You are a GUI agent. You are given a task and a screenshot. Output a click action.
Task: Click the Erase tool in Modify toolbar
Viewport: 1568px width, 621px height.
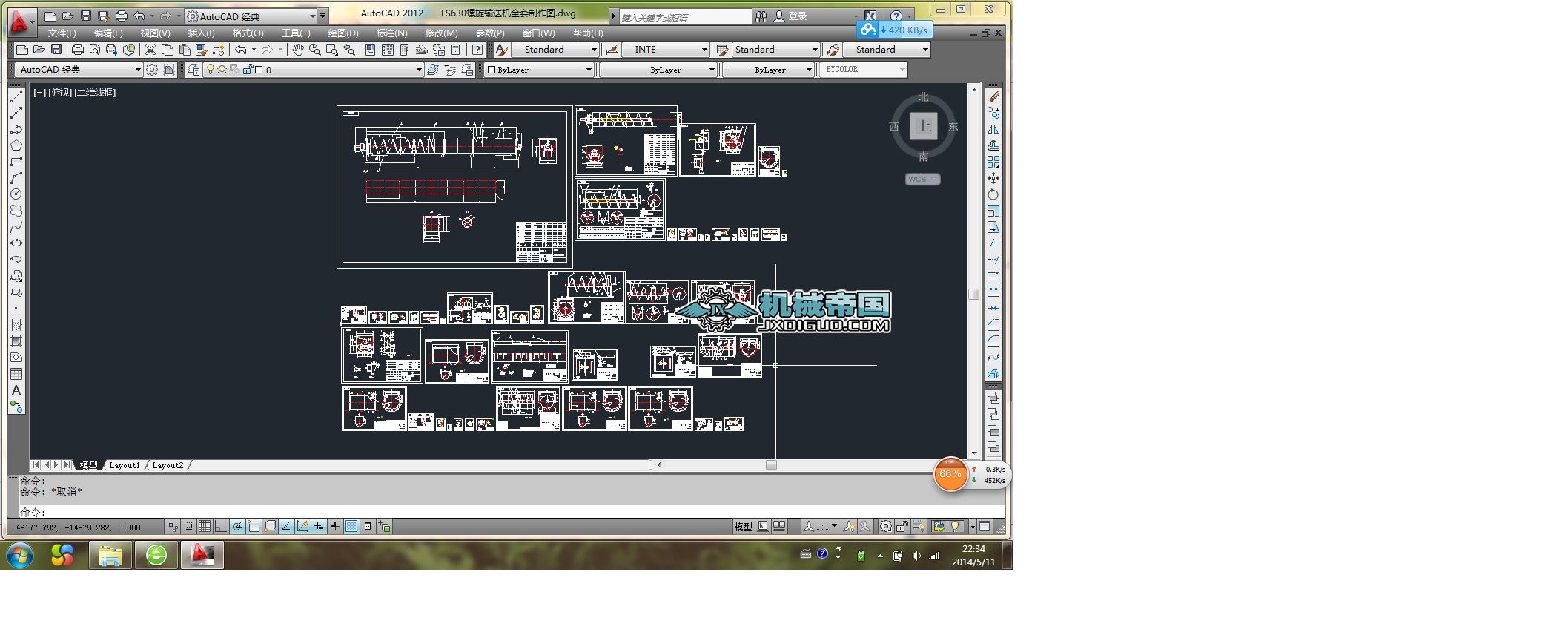(x=993, y=96)
